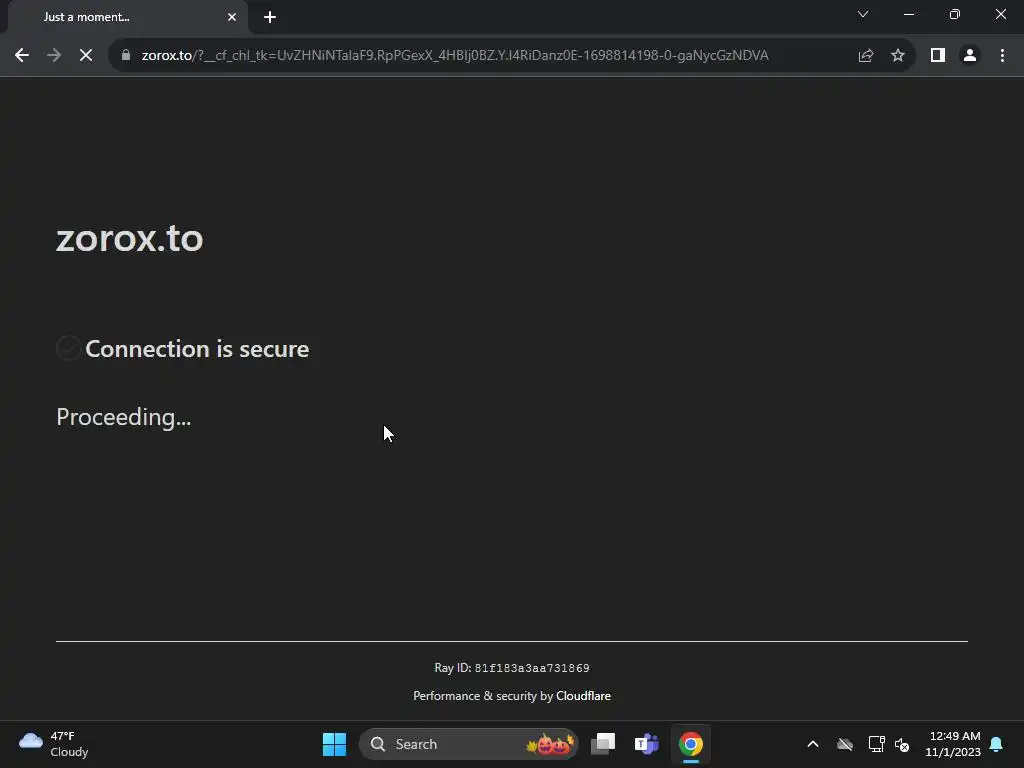Close the 'Just a moment...' tab

[x=232, y=17]
